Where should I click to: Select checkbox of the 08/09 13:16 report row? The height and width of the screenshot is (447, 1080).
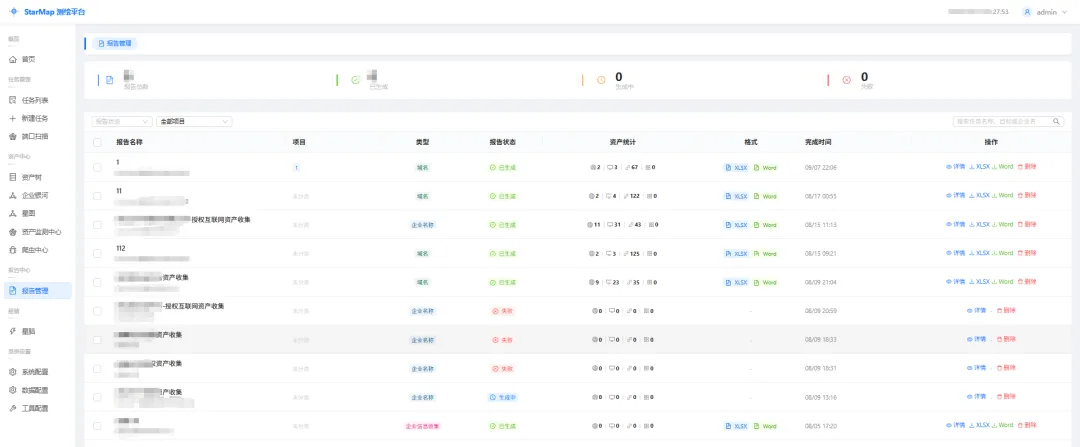click(x=97, y=397)
